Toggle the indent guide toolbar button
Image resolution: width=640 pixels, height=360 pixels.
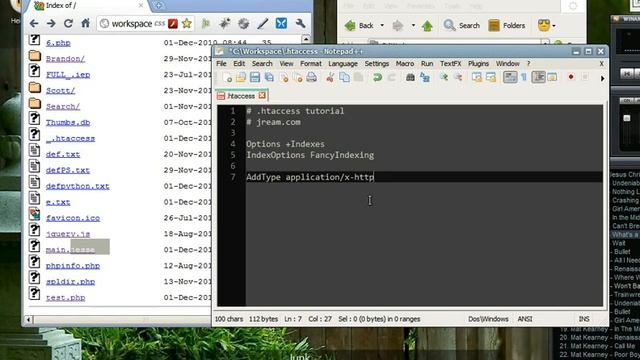point(538,77)
